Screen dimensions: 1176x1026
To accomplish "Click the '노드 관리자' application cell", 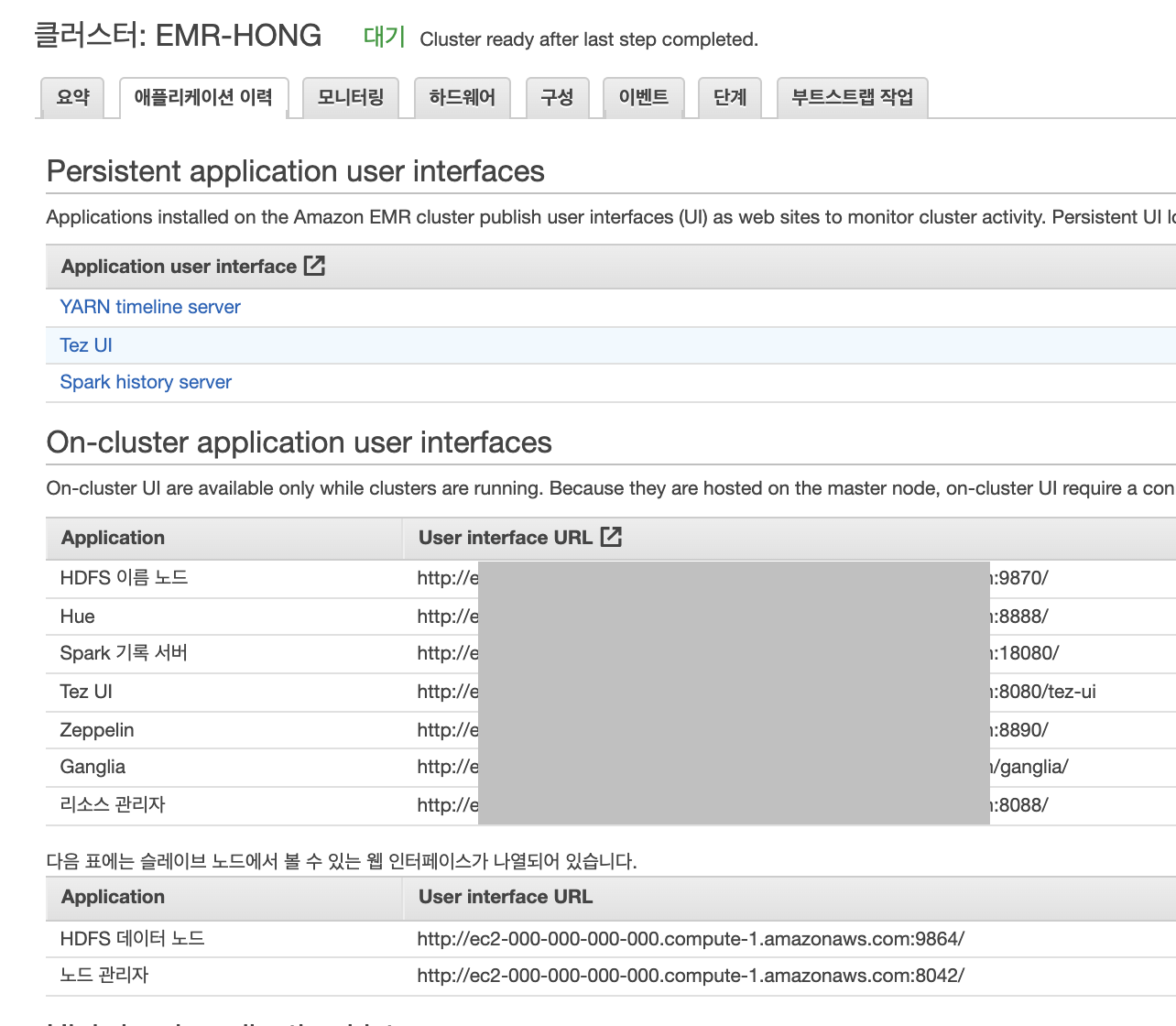I will click(x=104, y=976).
